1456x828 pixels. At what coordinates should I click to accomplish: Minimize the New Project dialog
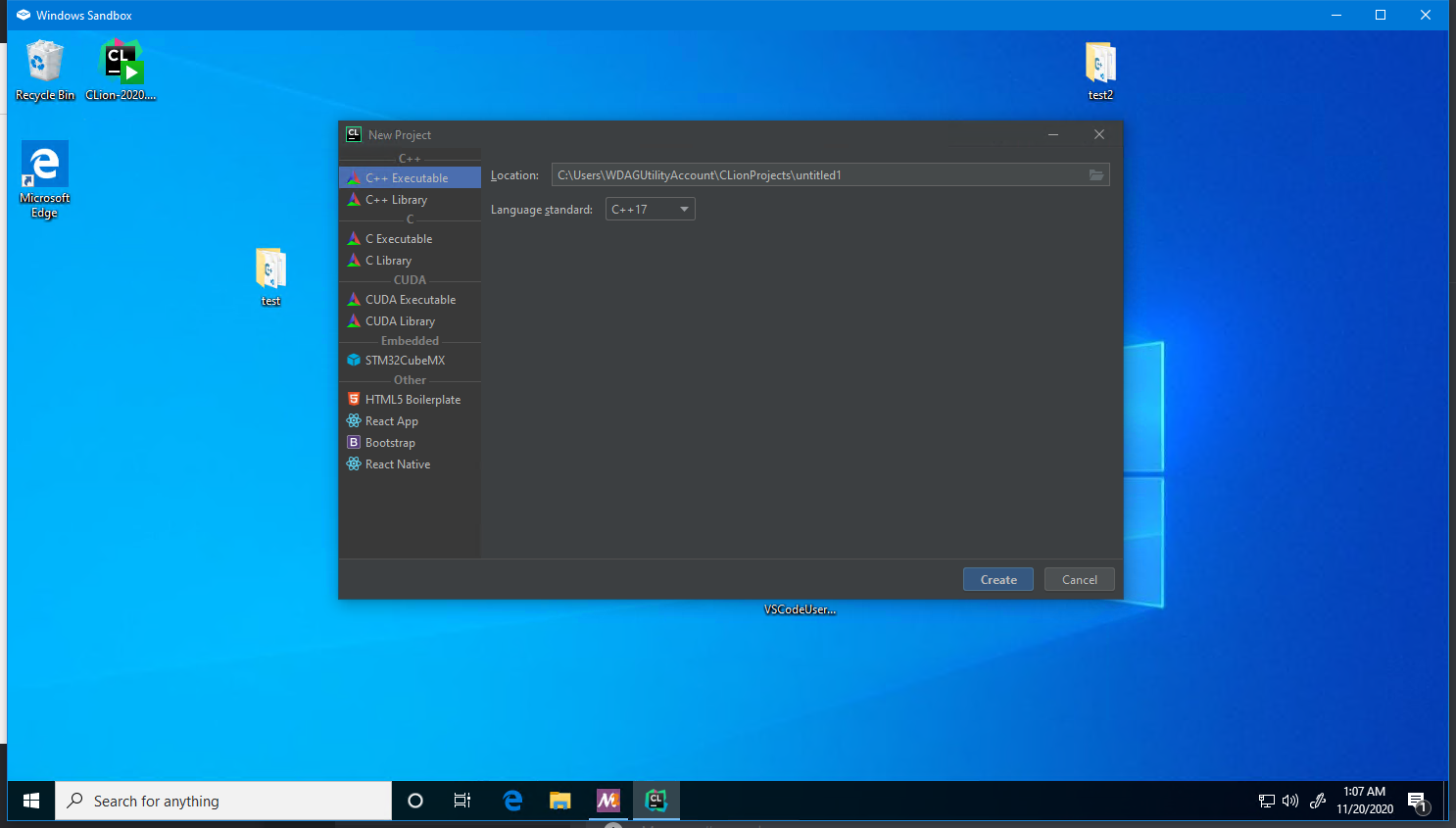(x=1053, y=135)
